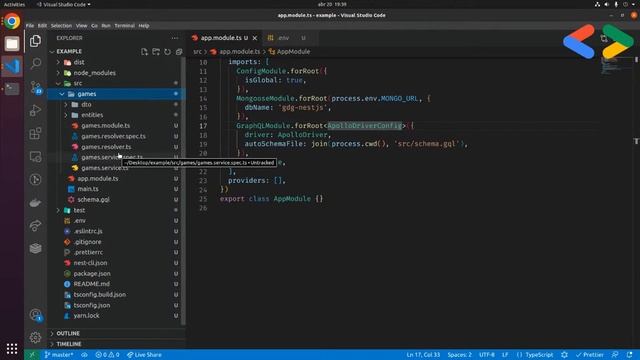Click New Folder icon in Explorer header
The height and width of the screenshot is (360, 640).
coord(156,52)
